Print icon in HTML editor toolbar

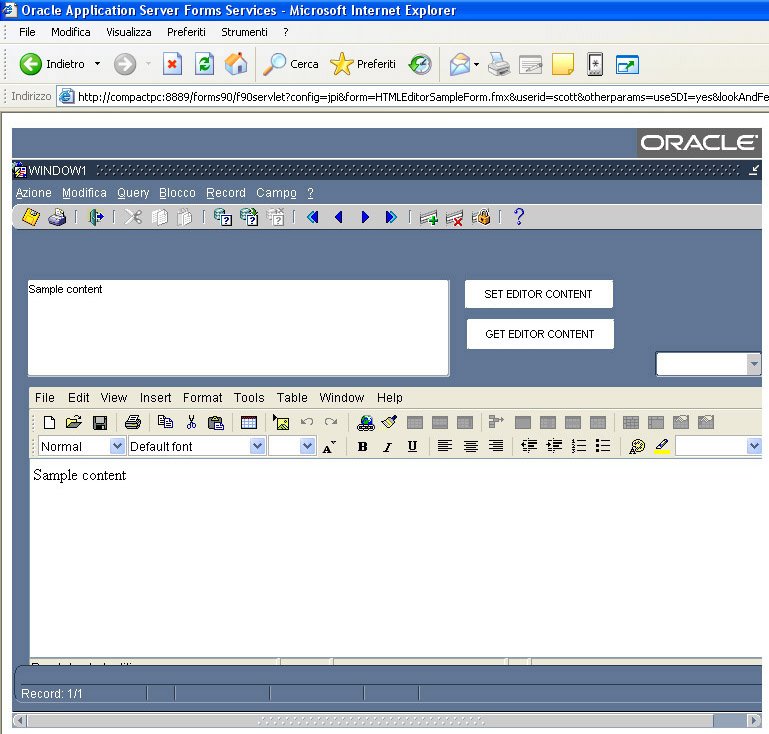coord(133,422)
